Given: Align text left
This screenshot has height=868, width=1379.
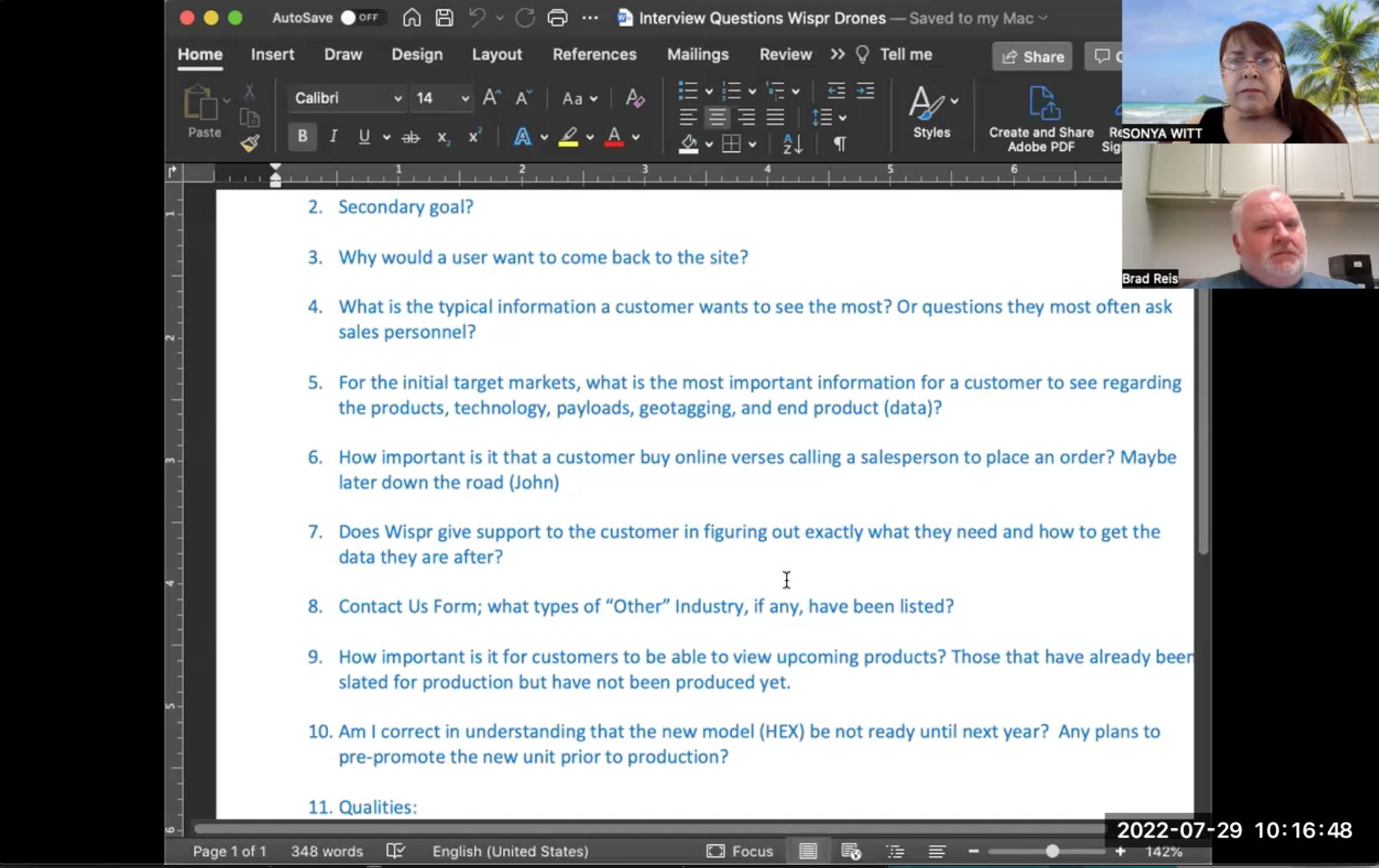Looking at the screenshot, I should (688, 118).
